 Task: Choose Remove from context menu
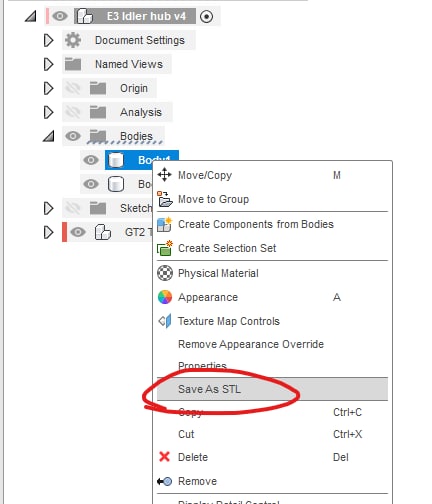tap(272, 481)
